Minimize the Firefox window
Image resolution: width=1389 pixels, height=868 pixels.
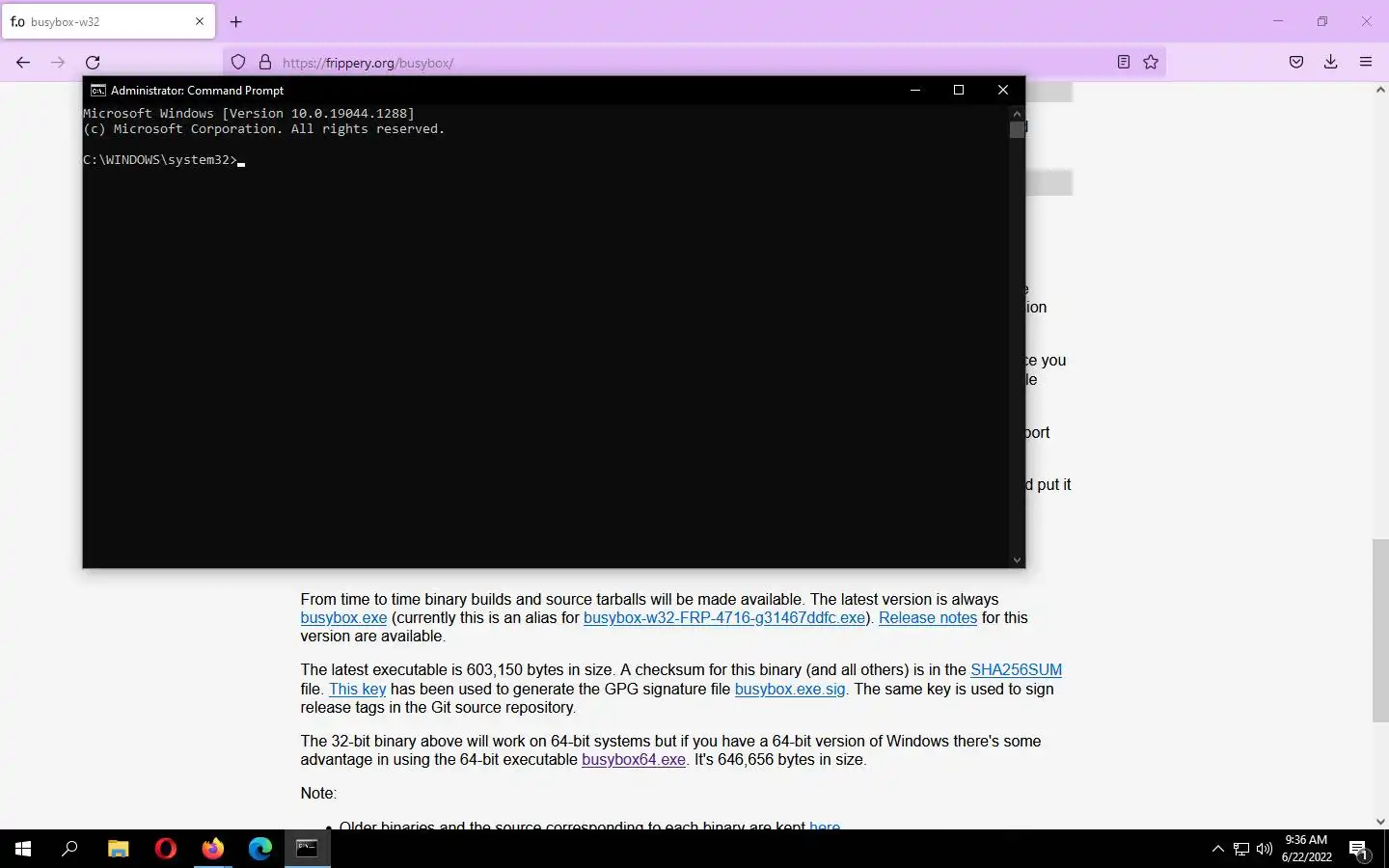1278,21
